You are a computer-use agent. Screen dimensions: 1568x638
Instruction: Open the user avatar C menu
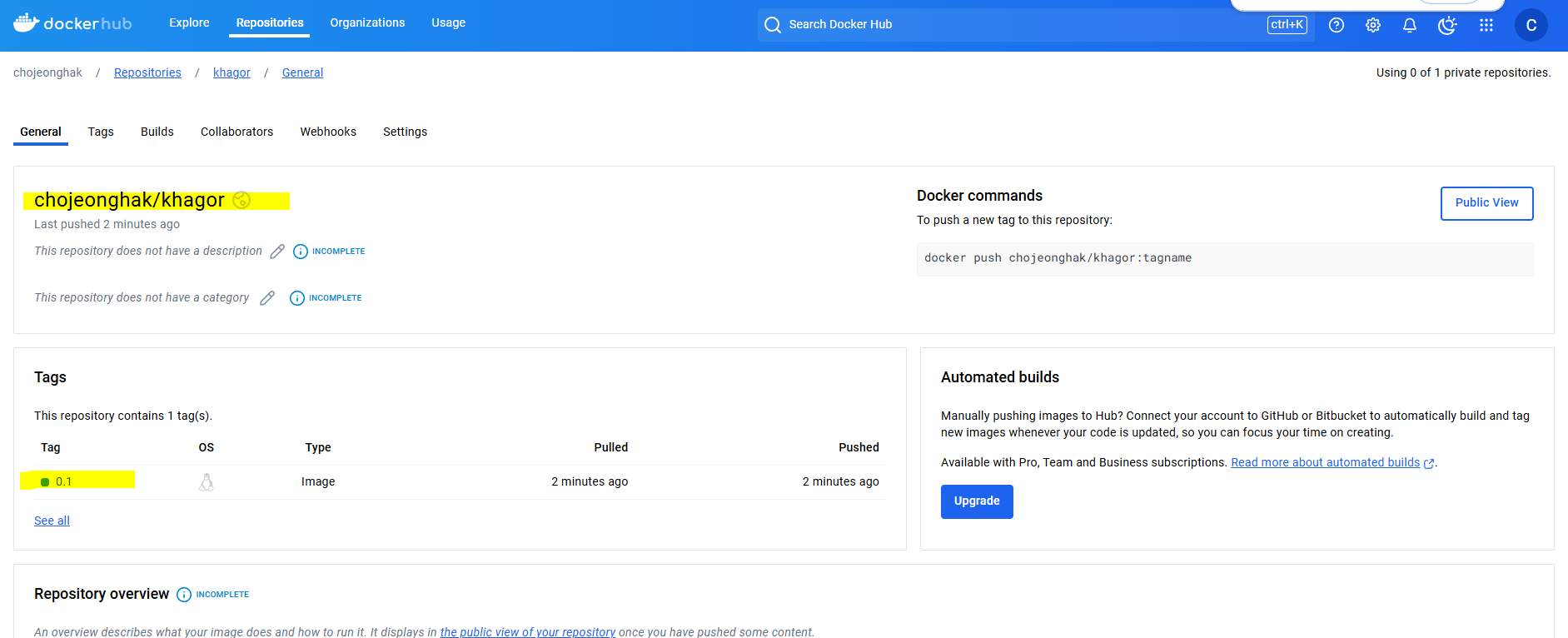pyautogui.click(x=1531, y=25)
